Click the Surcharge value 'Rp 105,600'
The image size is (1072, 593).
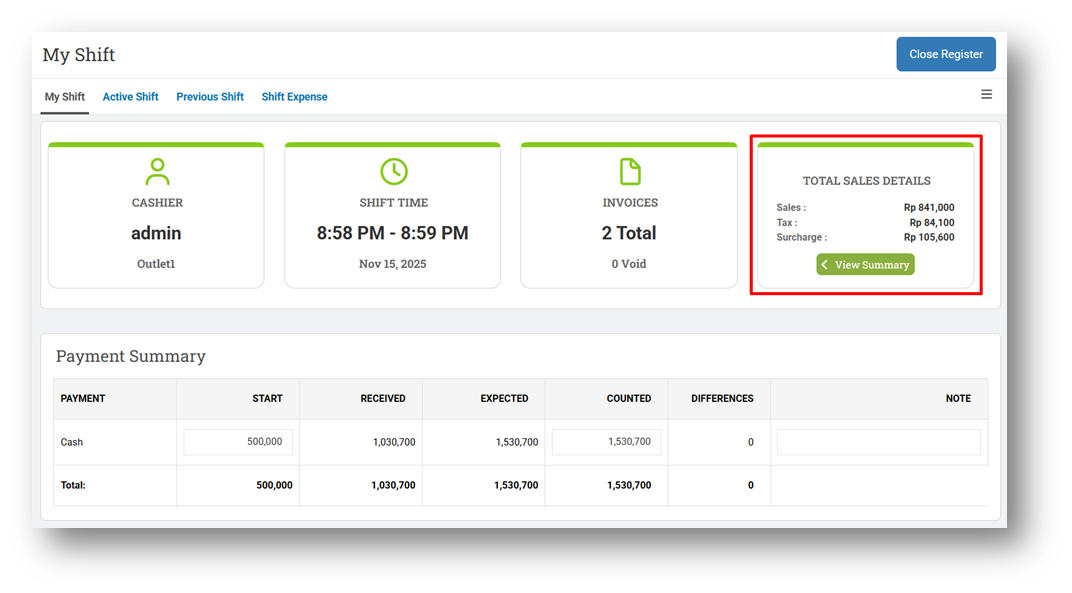point(929,237)
